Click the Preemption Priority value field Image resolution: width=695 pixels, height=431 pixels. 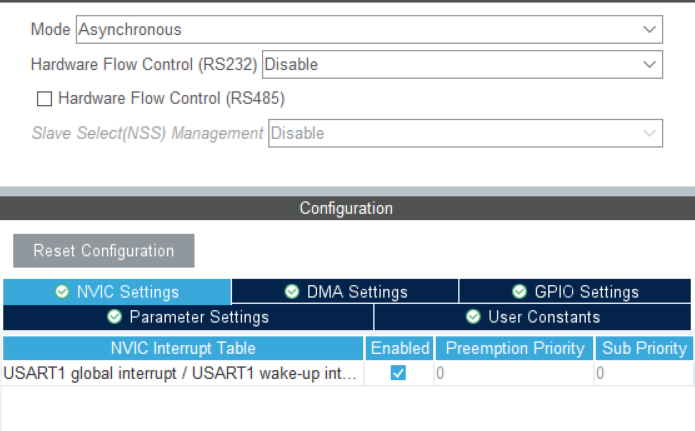click(x=514, y=373)
